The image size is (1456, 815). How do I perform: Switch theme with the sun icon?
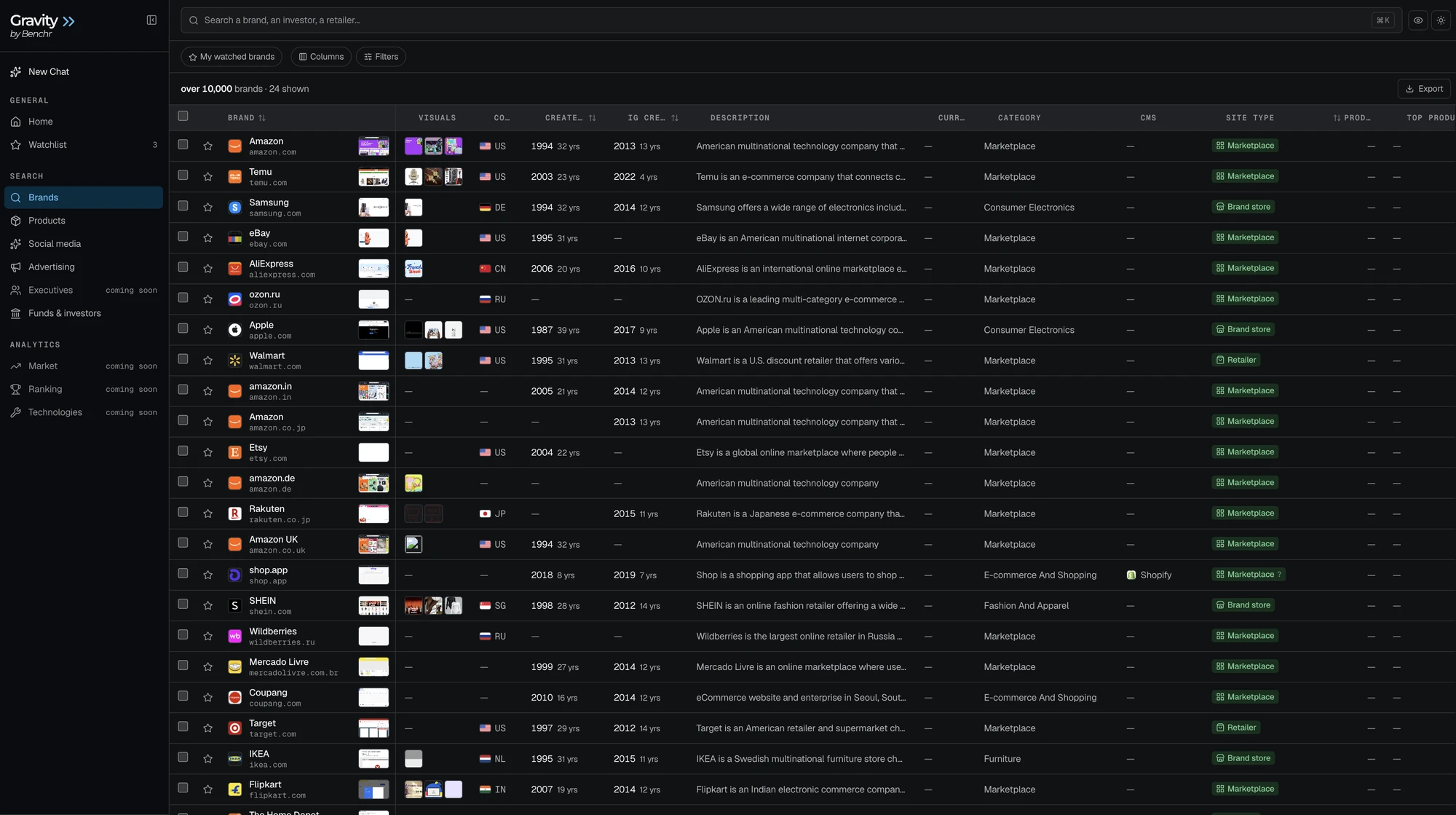(1441, 20)
